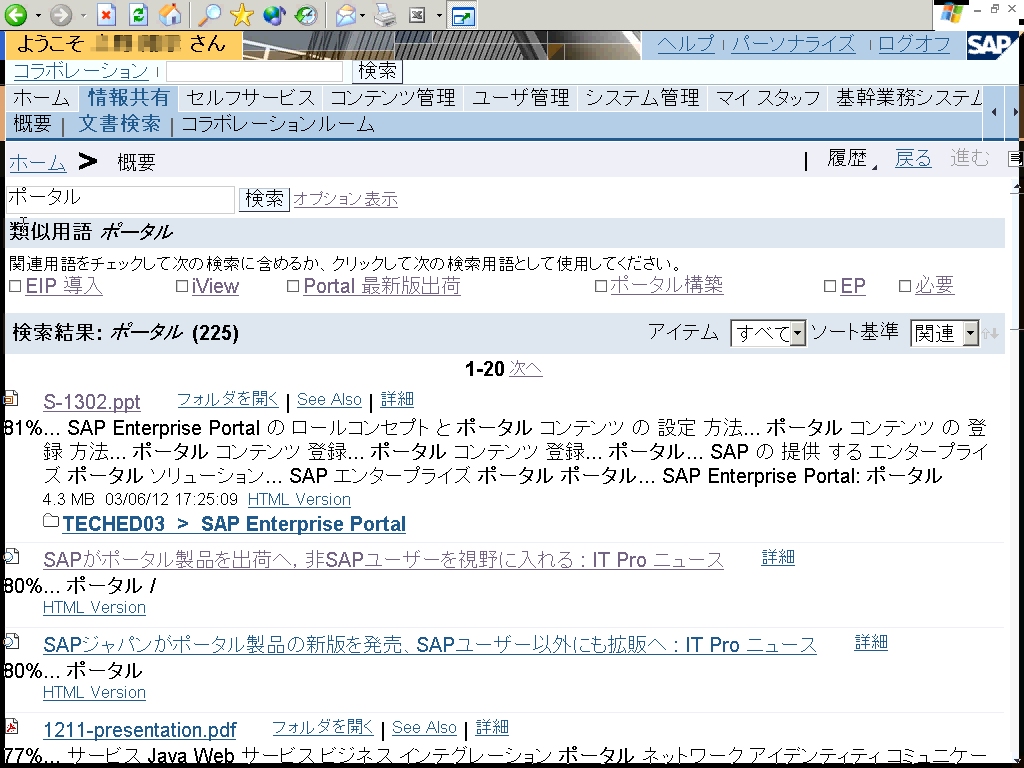Open the アイテム すべて dropdown
This screenshot has width=1024, height=768.
768,333
